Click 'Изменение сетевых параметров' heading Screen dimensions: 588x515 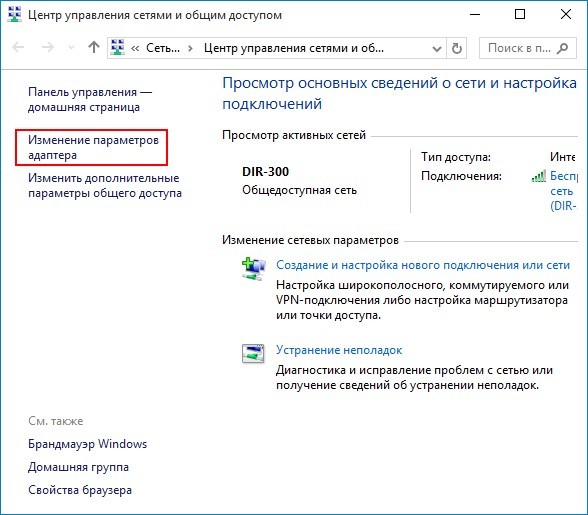point(310,240)
